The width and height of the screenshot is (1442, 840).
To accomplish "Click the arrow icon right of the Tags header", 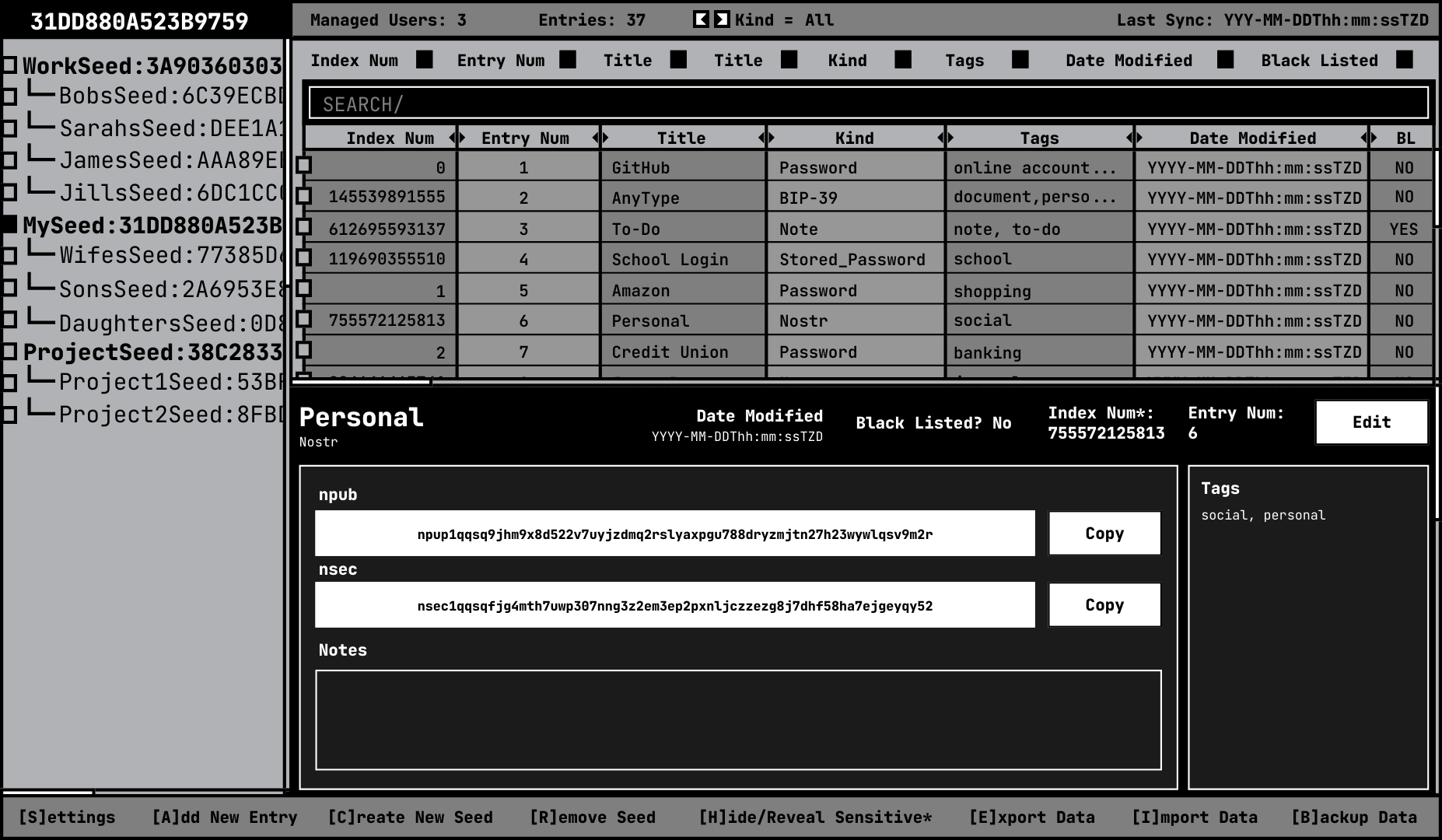I will point(1129,138).
